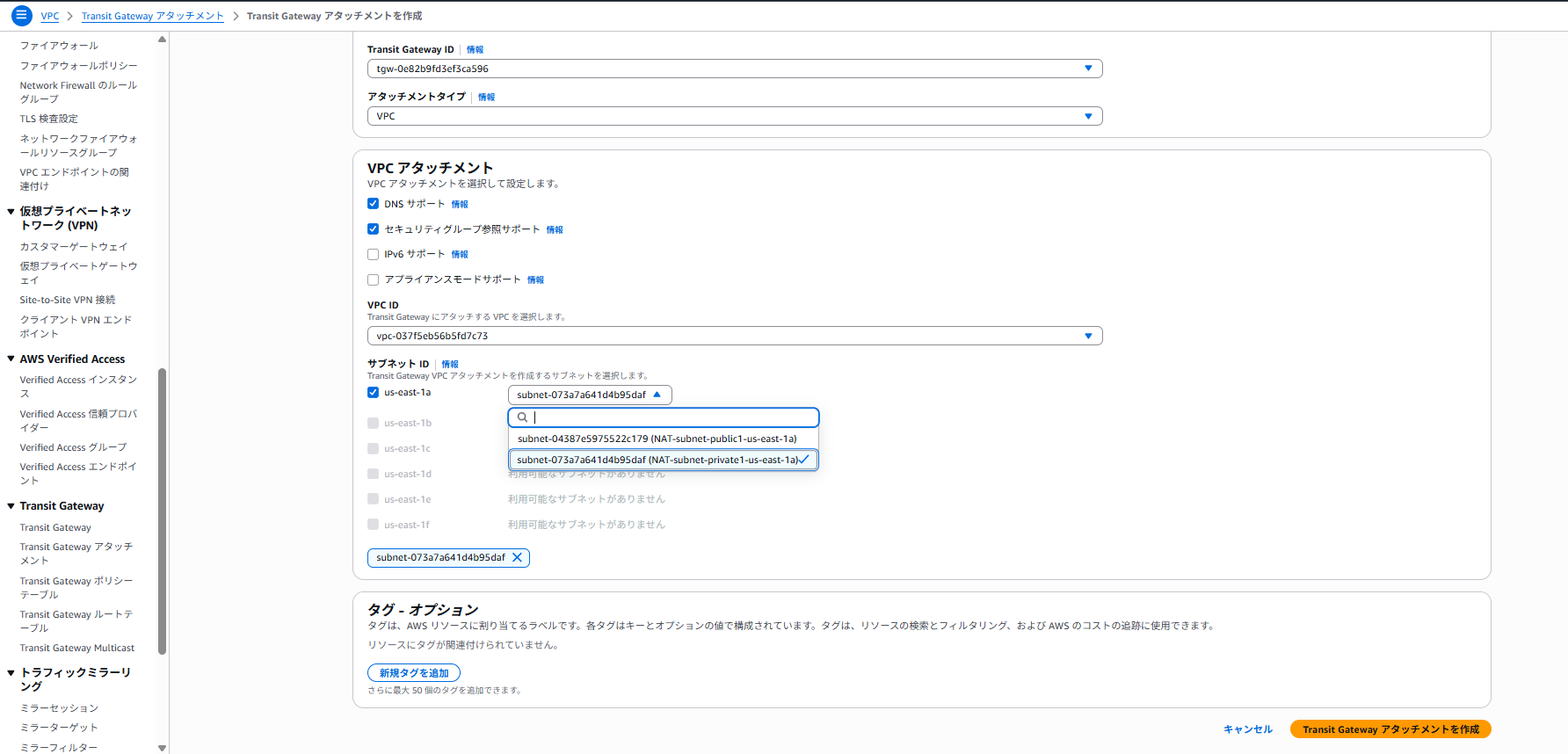Open 情報 link next to アプライアンスモードサポート
The image size is (1568, 754).
tap(535, 279)
